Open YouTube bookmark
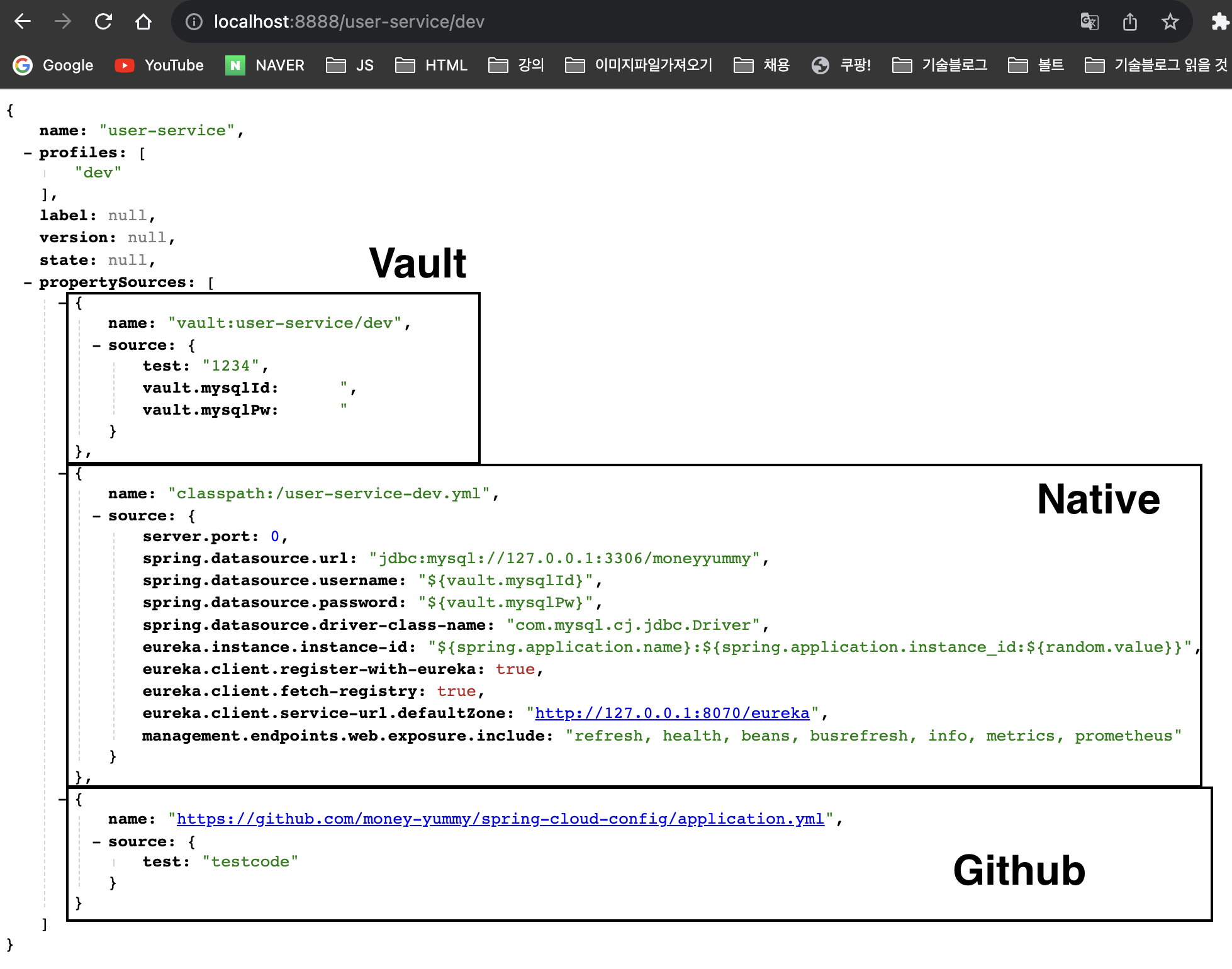Viewport: 1232px width, 969px height. (x=160, y=65)
